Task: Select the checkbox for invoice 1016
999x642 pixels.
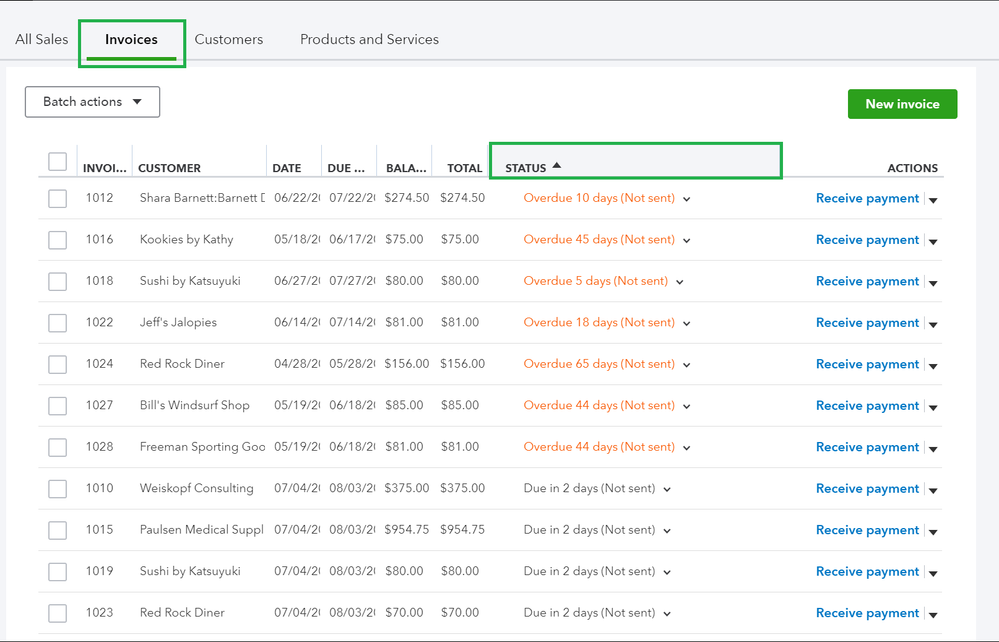Action: (57, 239)
